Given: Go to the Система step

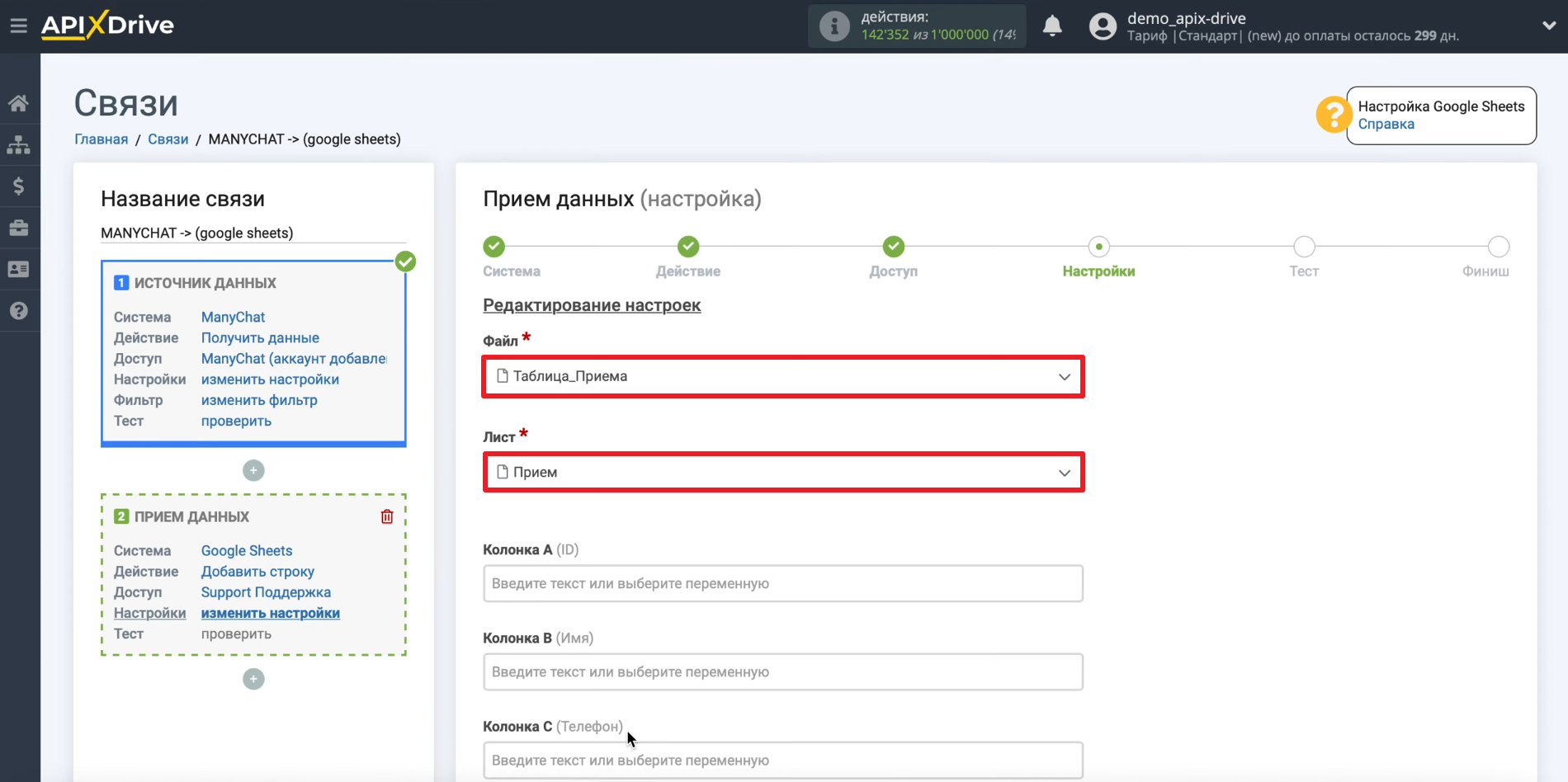Looking at the screenshot, I should (494, 247).
